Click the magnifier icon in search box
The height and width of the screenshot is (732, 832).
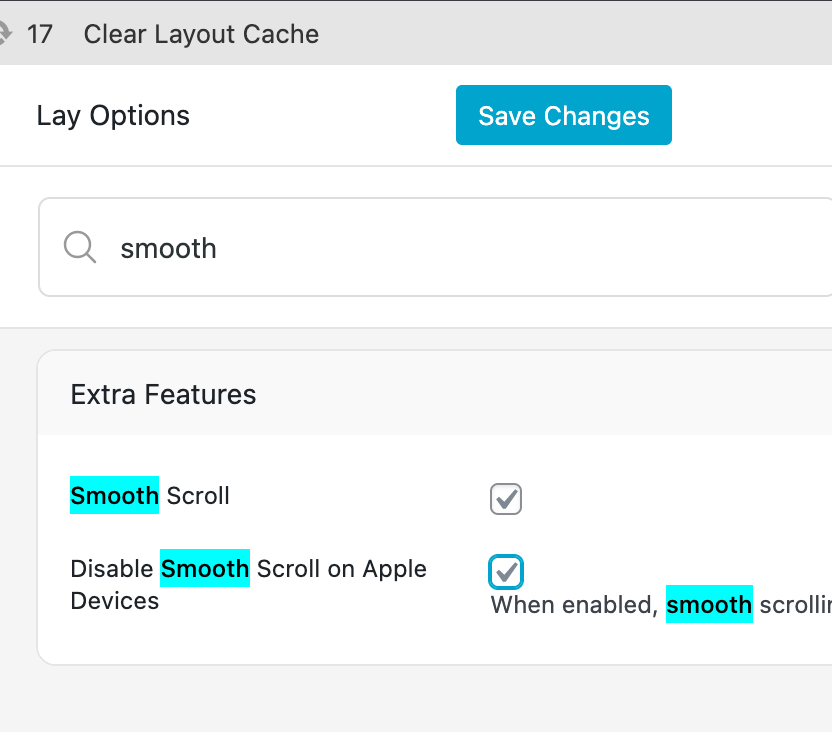pos(80,247)
